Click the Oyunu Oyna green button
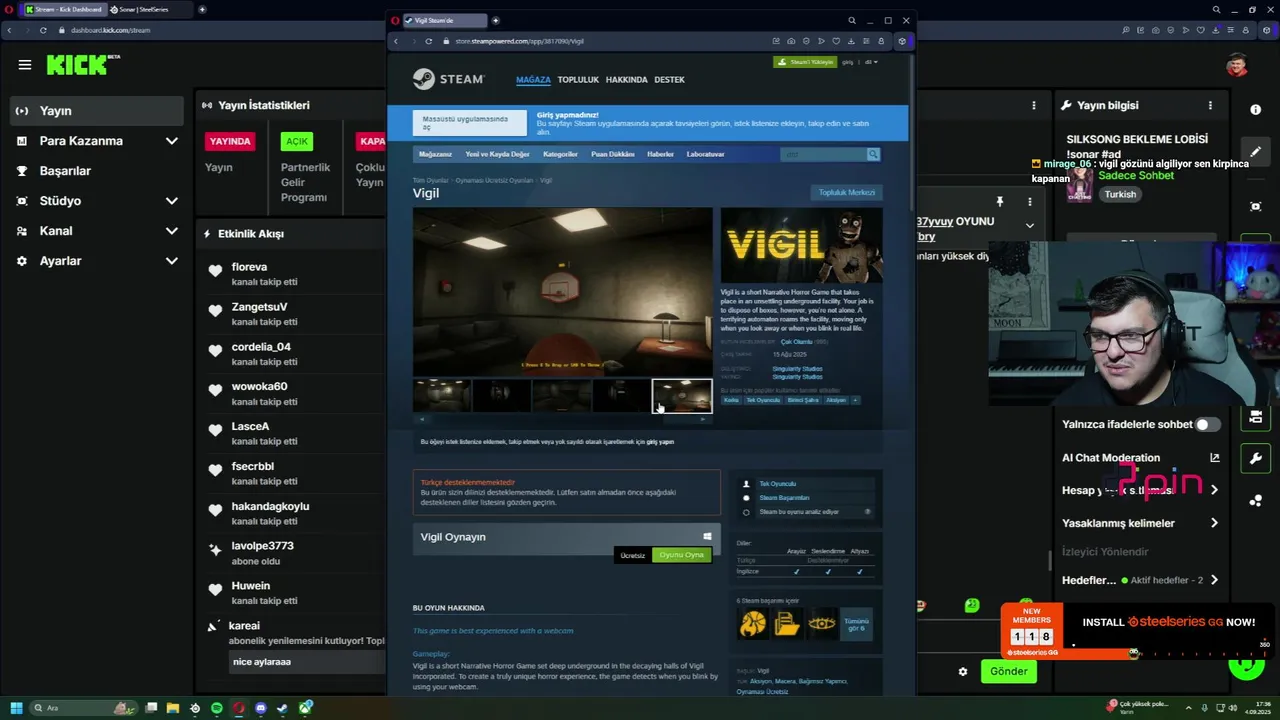1280x720 pixels. point(681,555)
